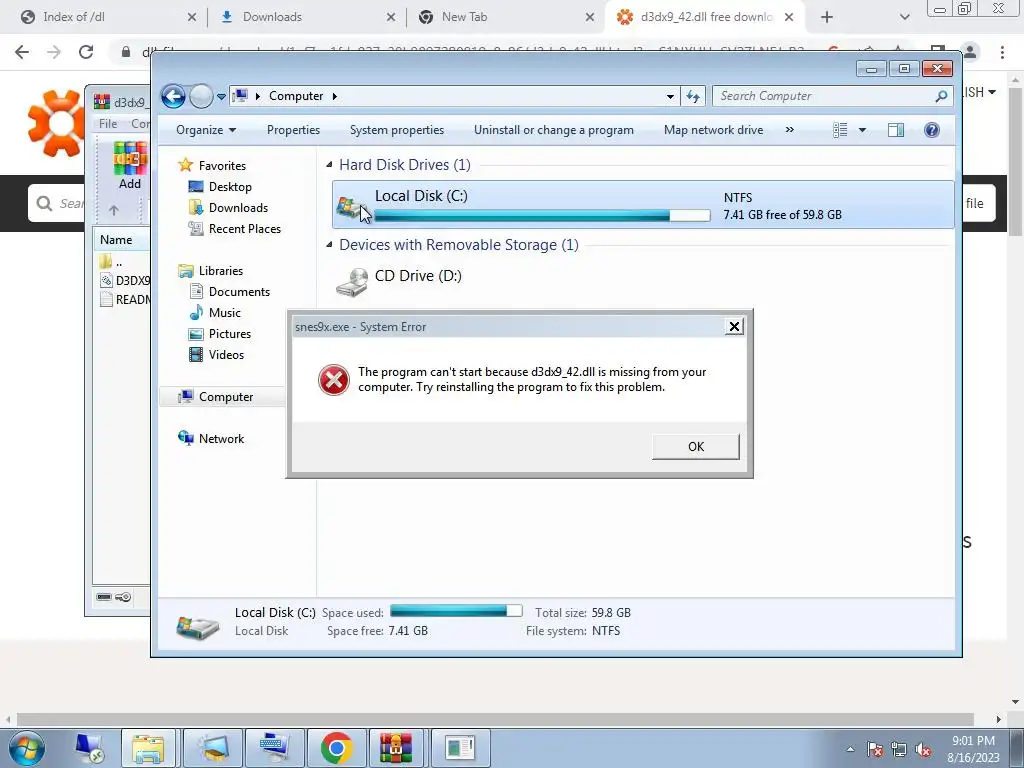The image size is (1024, 768).
Task: Change the view using the view icon
Action: tap(840, 130)
